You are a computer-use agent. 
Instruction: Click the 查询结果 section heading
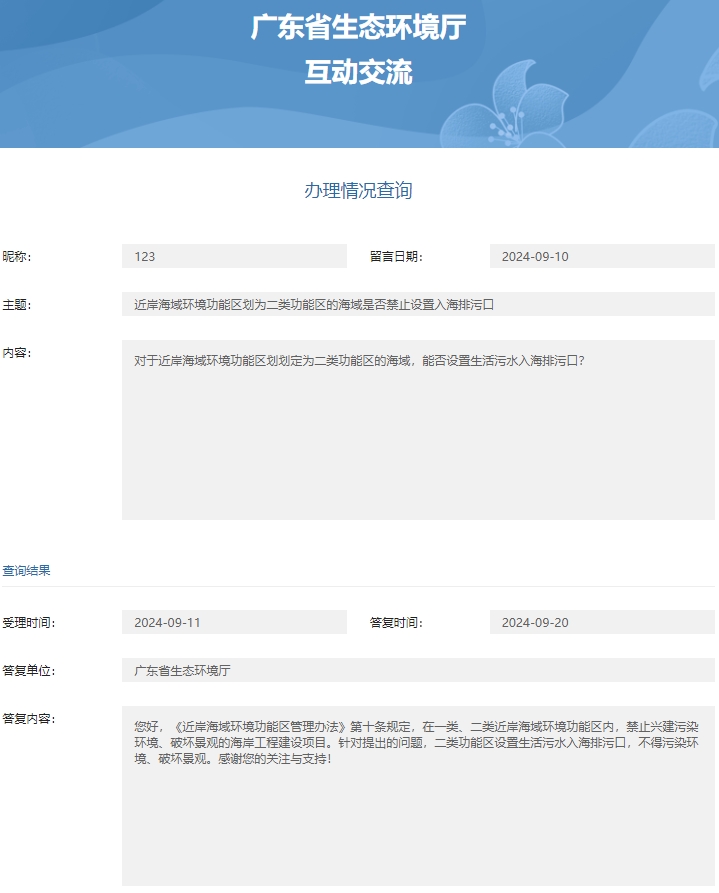click(x=26, y=570)
